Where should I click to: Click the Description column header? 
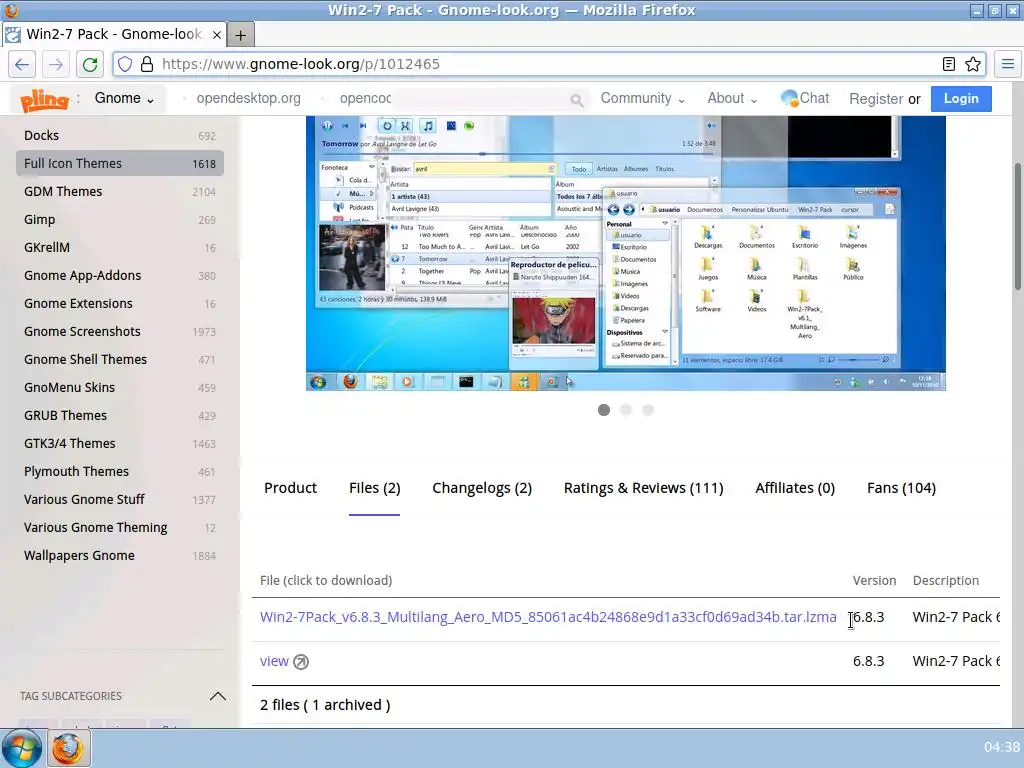click(x=946, y=581)
